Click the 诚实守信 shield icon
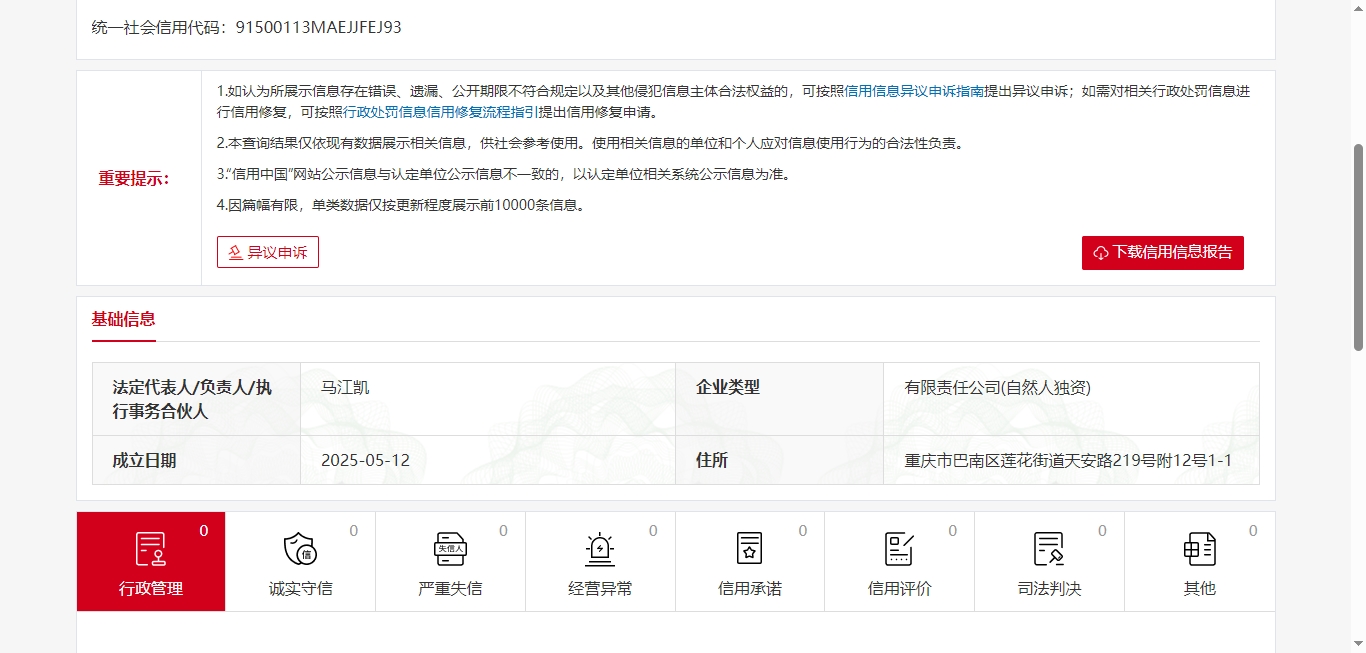Screen dimensions: 1366x653 (300, 549)
